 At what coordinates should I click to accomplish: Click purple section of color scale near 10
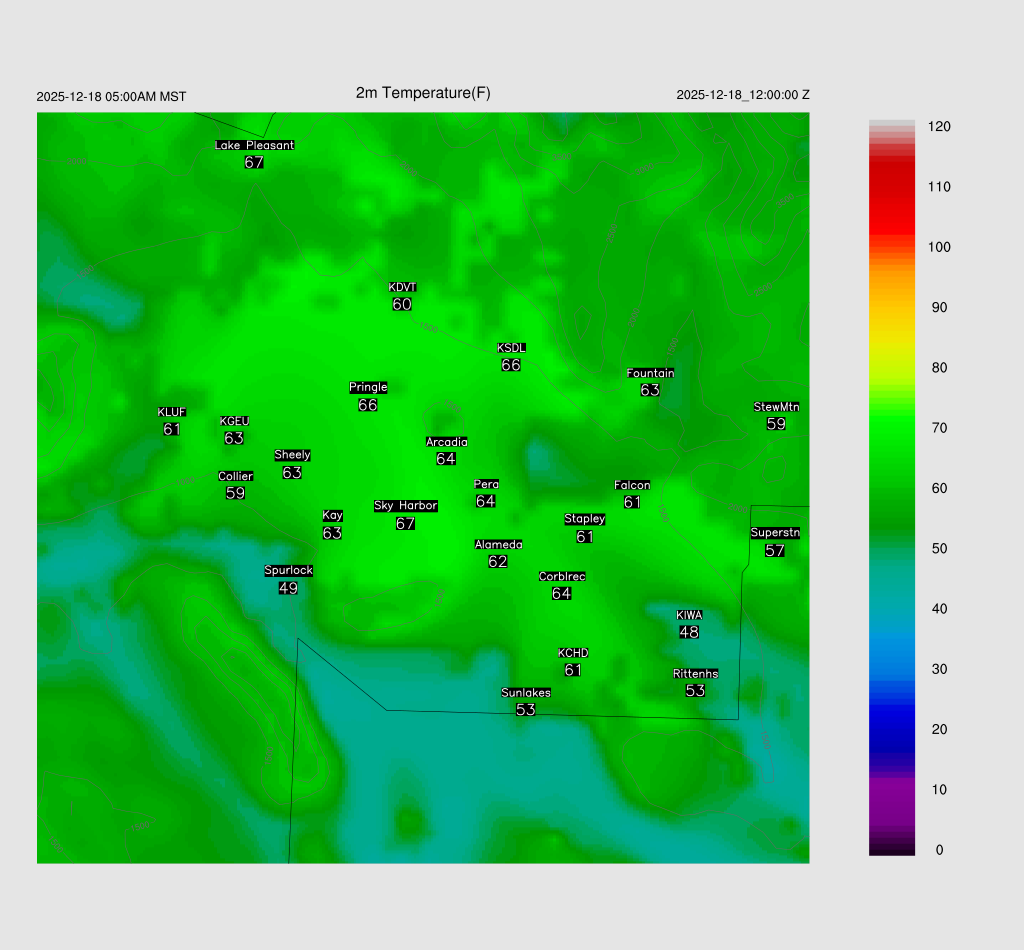pos(892,790)
